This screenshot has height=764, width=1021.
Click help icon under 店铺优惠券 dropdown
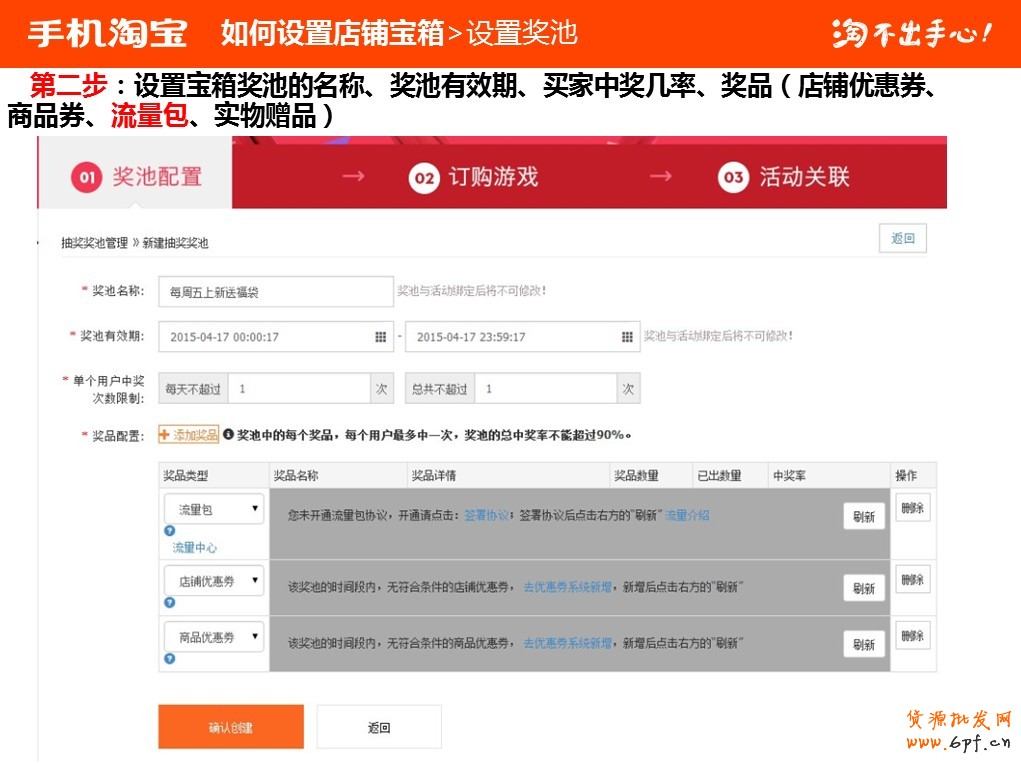point(170,602)
